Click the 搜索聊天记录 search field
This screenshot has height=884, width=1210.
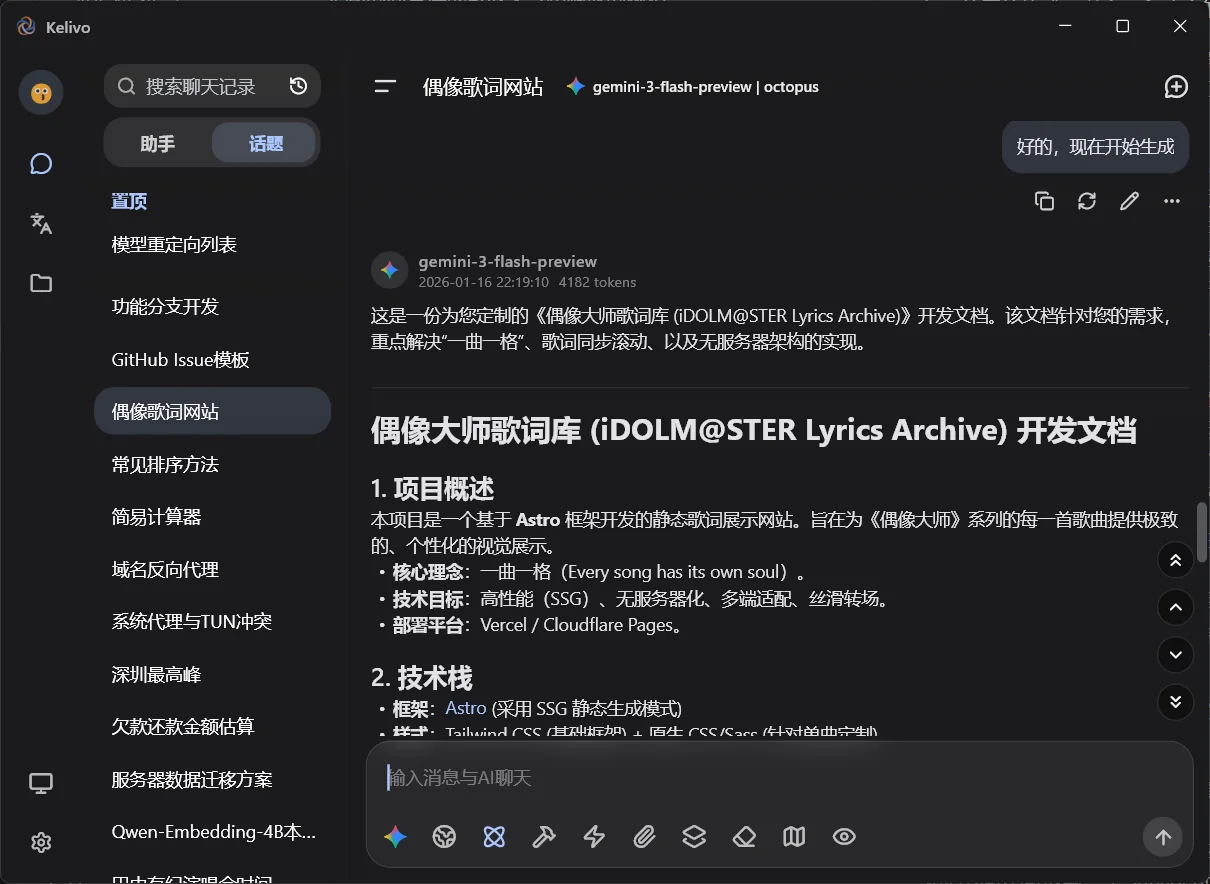coord(200,87)
